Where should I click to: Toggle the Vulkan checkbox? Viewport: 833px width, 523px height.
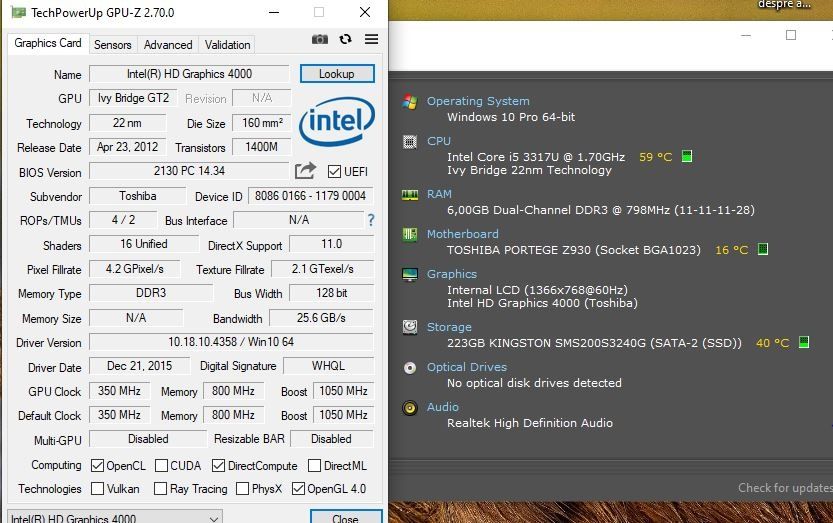coord(97,488)
